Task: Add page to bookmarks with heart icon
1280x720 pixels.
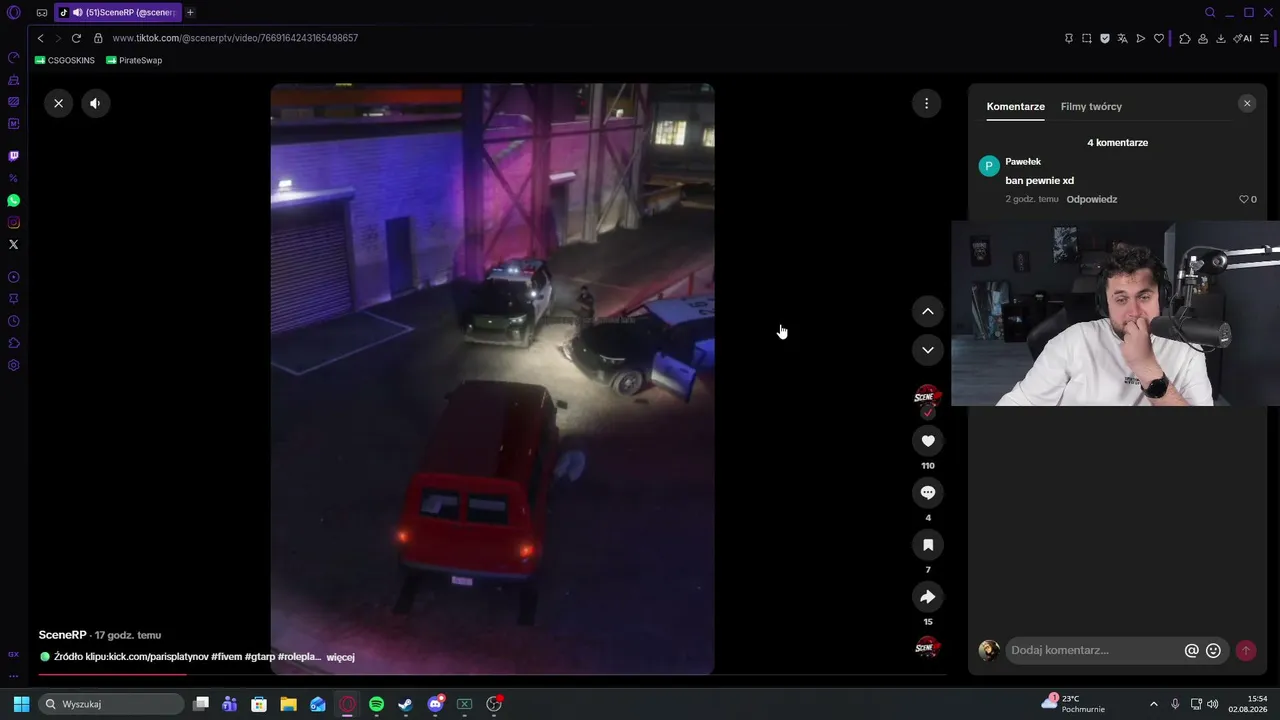Action: pyautogui.click(x=1159, y=38)
